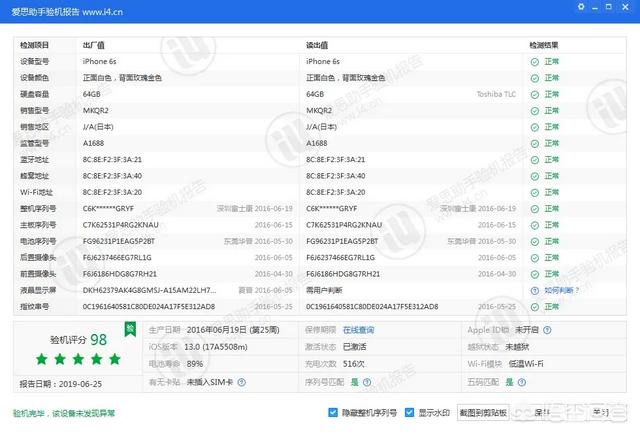Click green check icon in 设备型号 row

(x=535, y=61)
